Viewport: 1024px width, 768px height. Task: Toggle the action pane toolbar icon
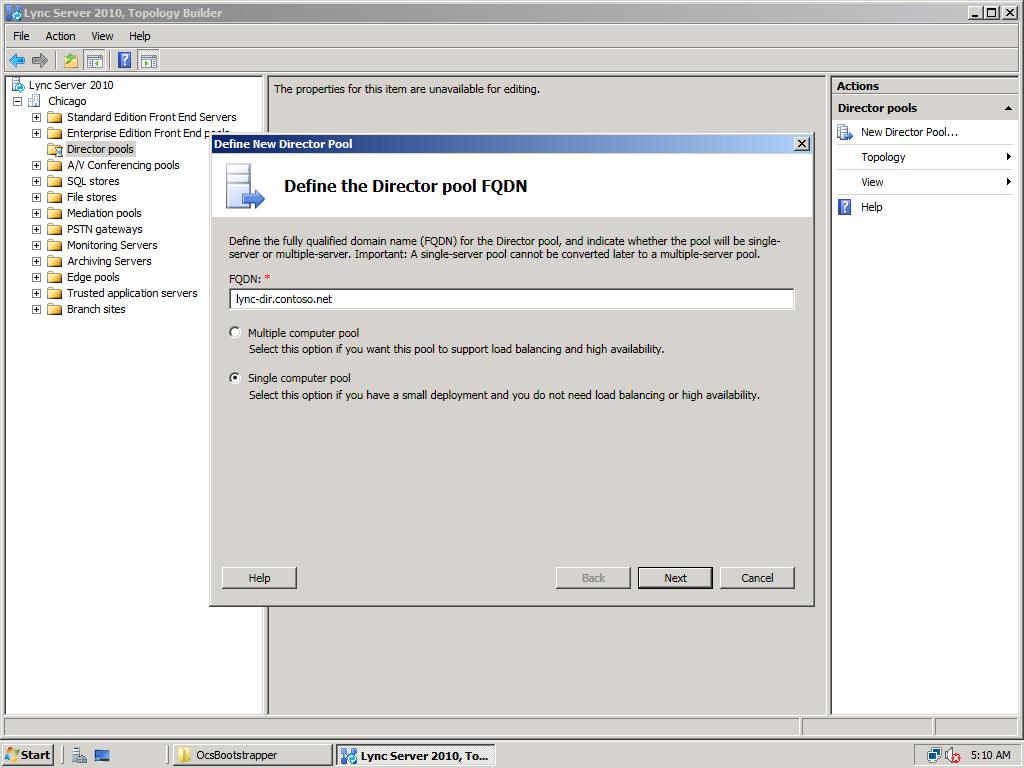[x=148, y=60]
